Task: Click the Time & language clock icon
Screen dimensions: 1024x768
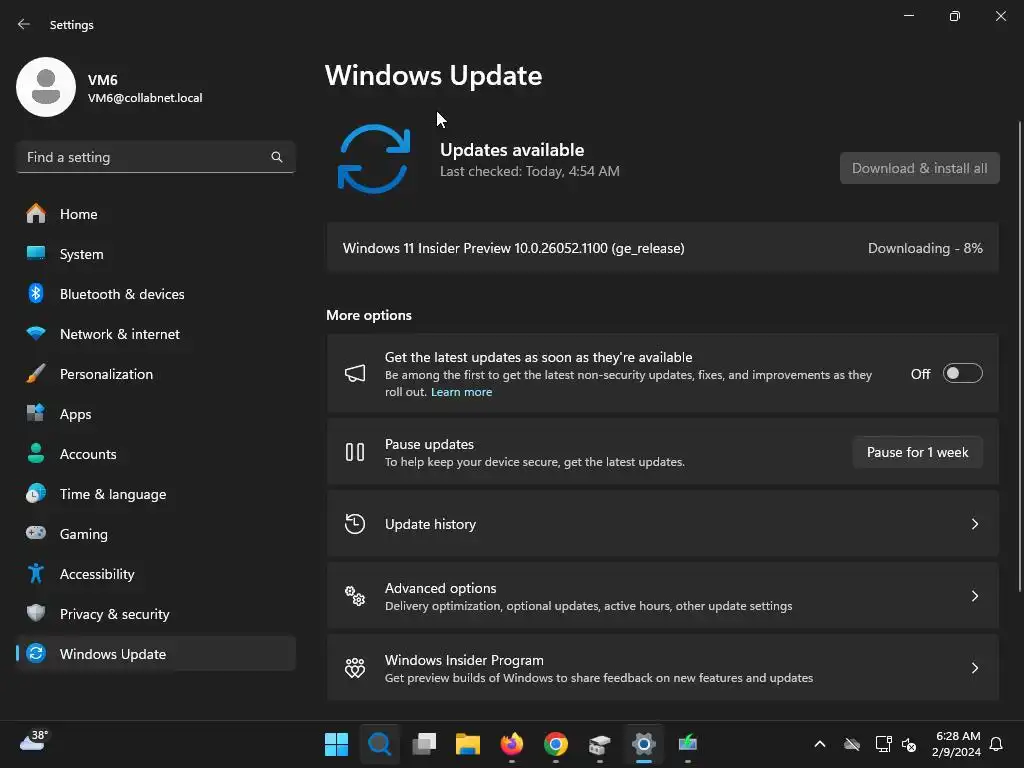Action: (x=36, y=494)
